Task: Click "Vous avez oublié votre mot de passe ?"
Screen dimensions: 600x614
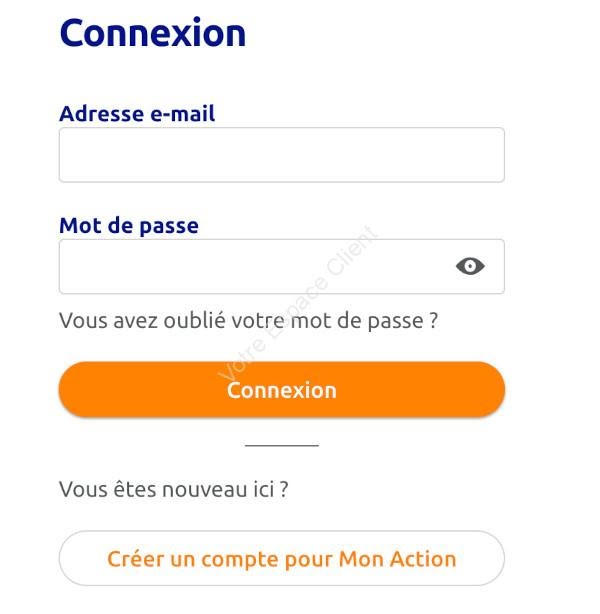Action: click(x=248, y=321)
